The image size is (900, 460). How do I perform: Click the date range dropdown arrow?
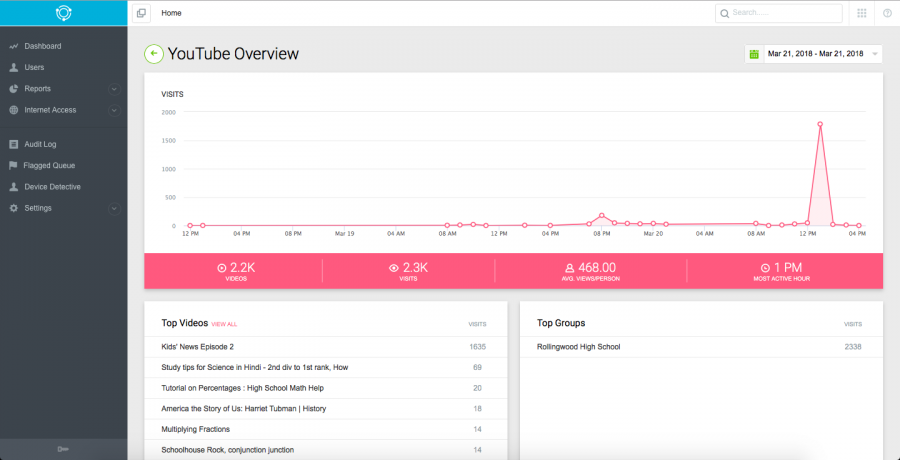875,55
